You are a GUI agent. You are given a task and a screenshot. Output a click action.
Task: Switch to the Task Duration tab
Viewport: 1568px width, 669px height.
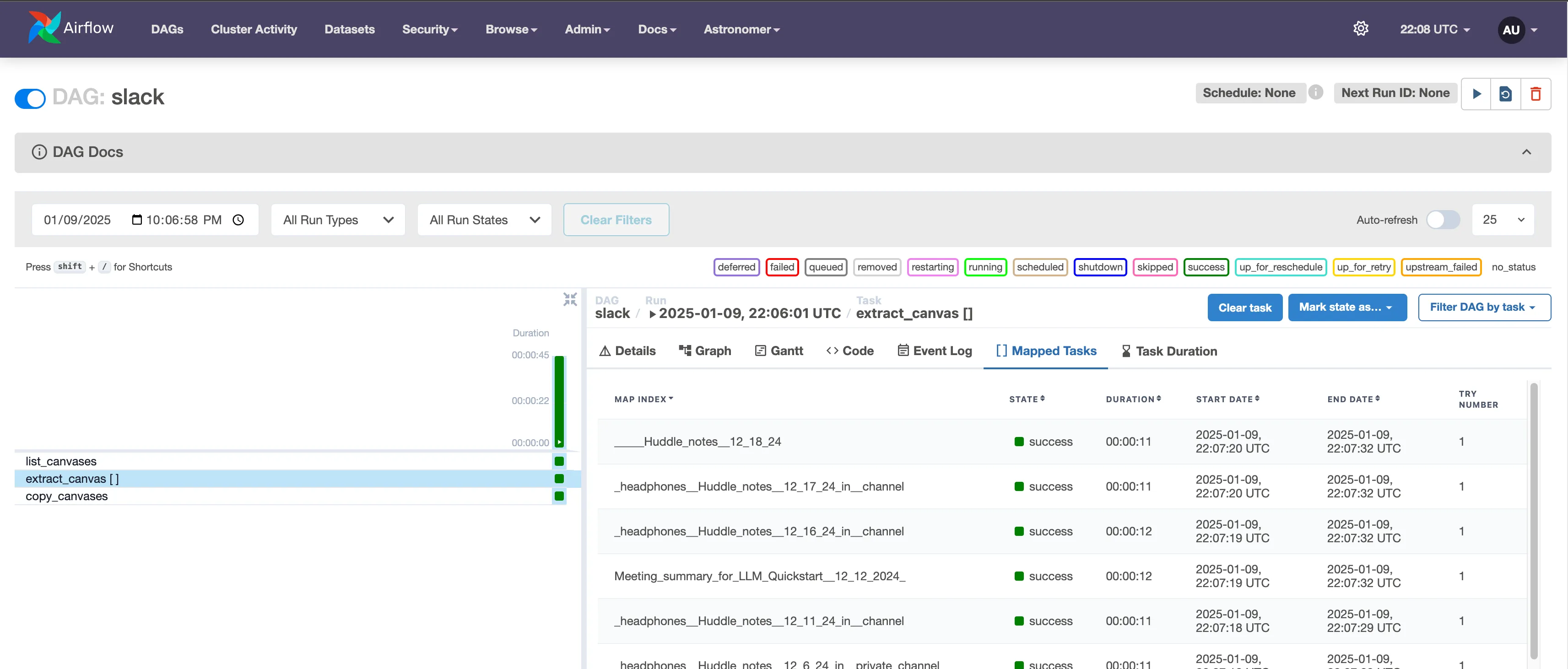tap(1169, 351)
